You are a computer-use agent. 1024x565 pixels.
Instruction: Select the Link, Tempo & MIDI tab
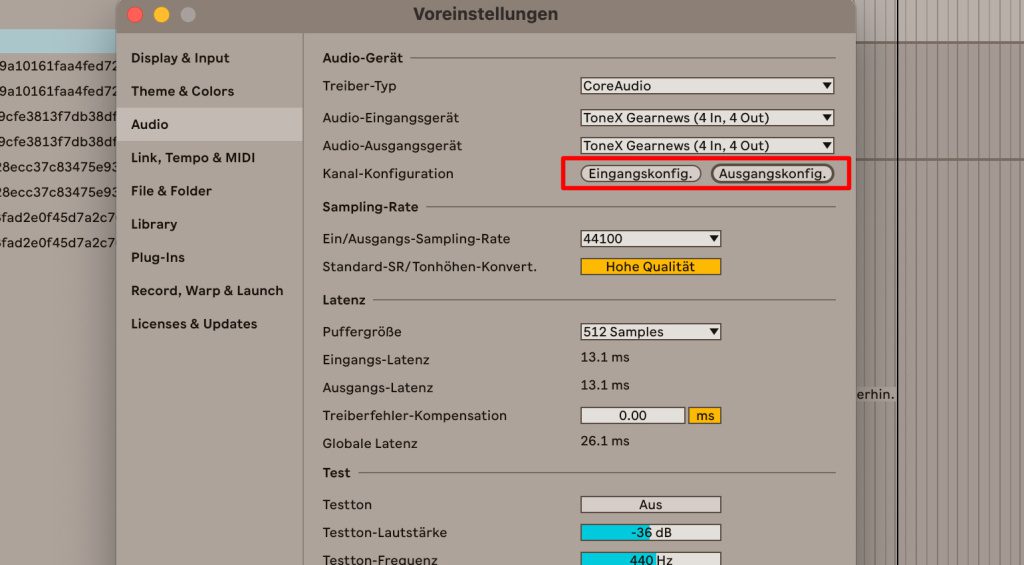tap(193, 158)
